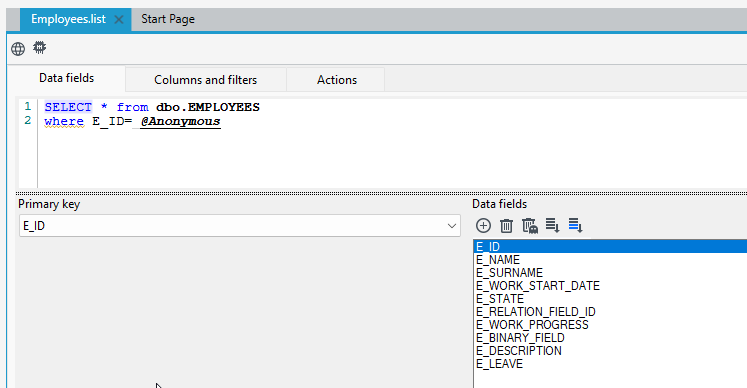Image resolution: width=747 pixels, height=388 pixels.
Task: Click SELECT keyword on line 1
Action: point(68,107)
